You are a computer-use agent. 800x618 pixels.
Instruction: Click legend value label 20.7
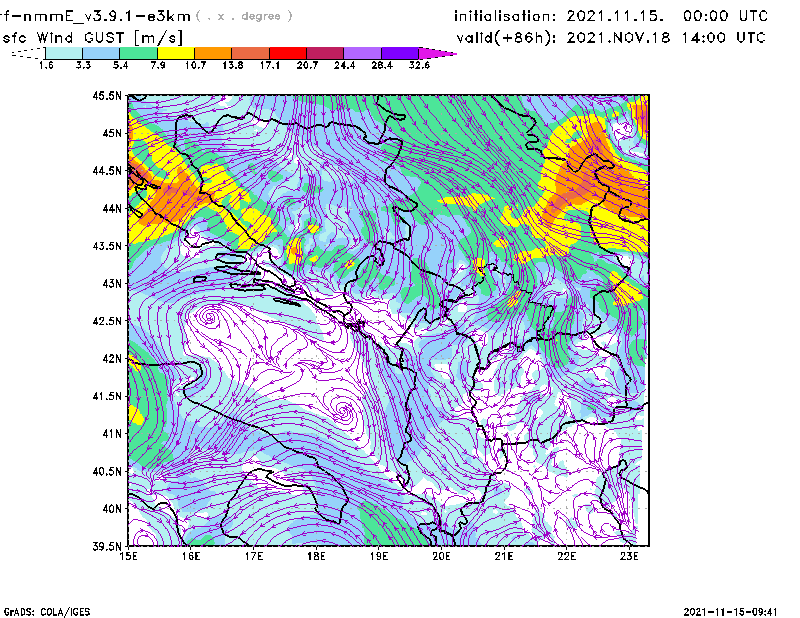click(x=307, y=65)
